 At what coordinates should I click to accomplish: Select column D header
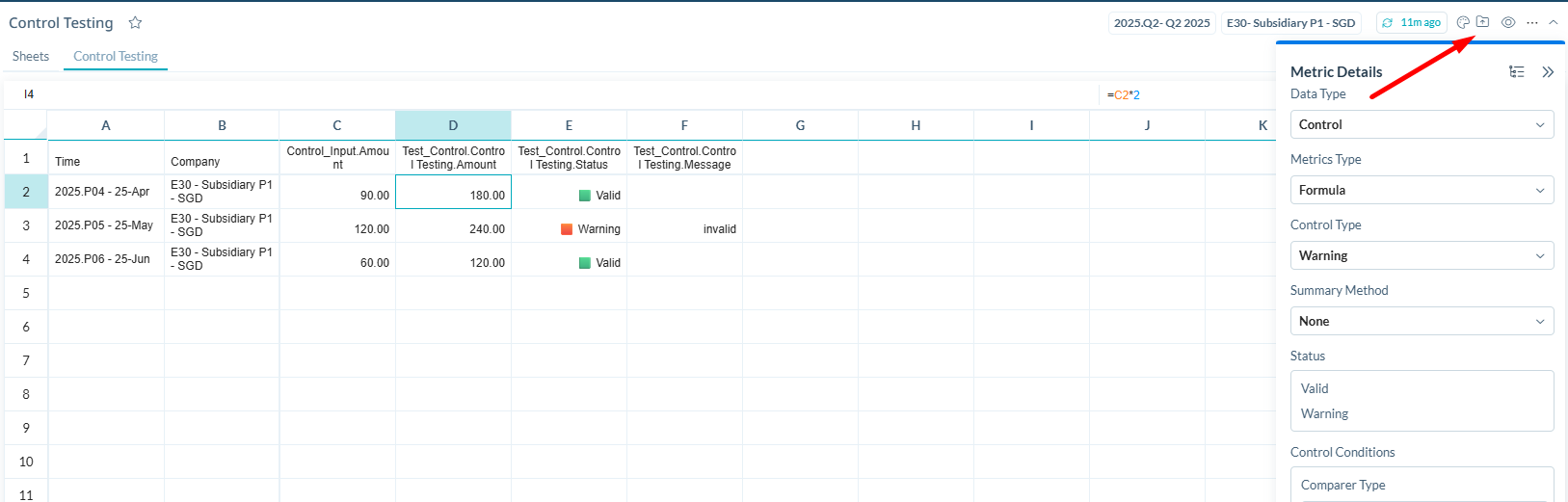pyautogui.click(x=453, y=125)
